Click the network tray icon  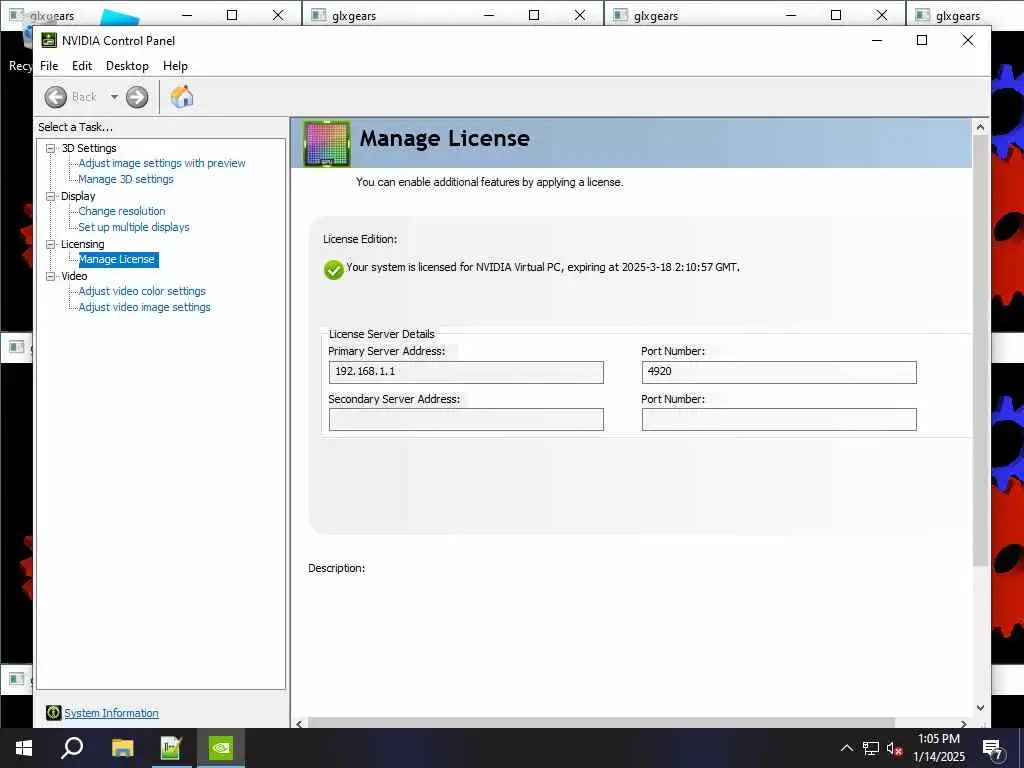click(871, 748)
